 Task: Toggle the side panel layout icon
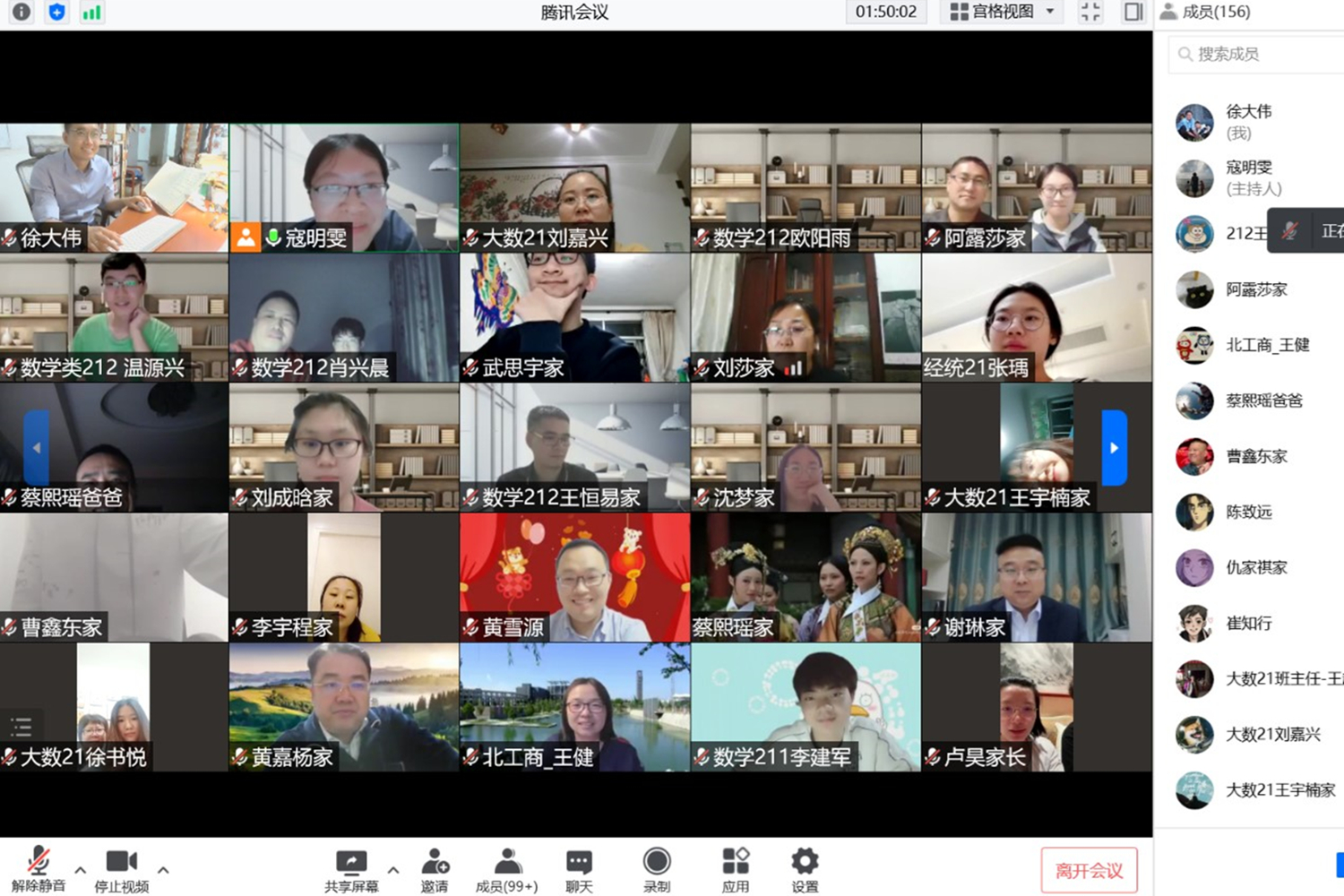point(1133,12)
